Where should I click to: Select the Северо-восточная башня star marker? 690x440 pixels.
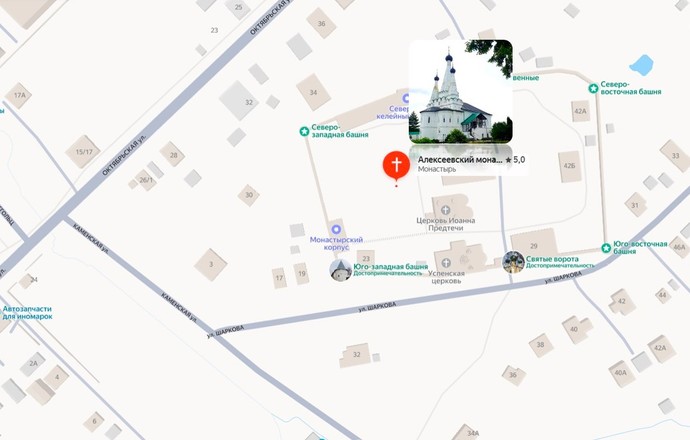coord(593,88)
